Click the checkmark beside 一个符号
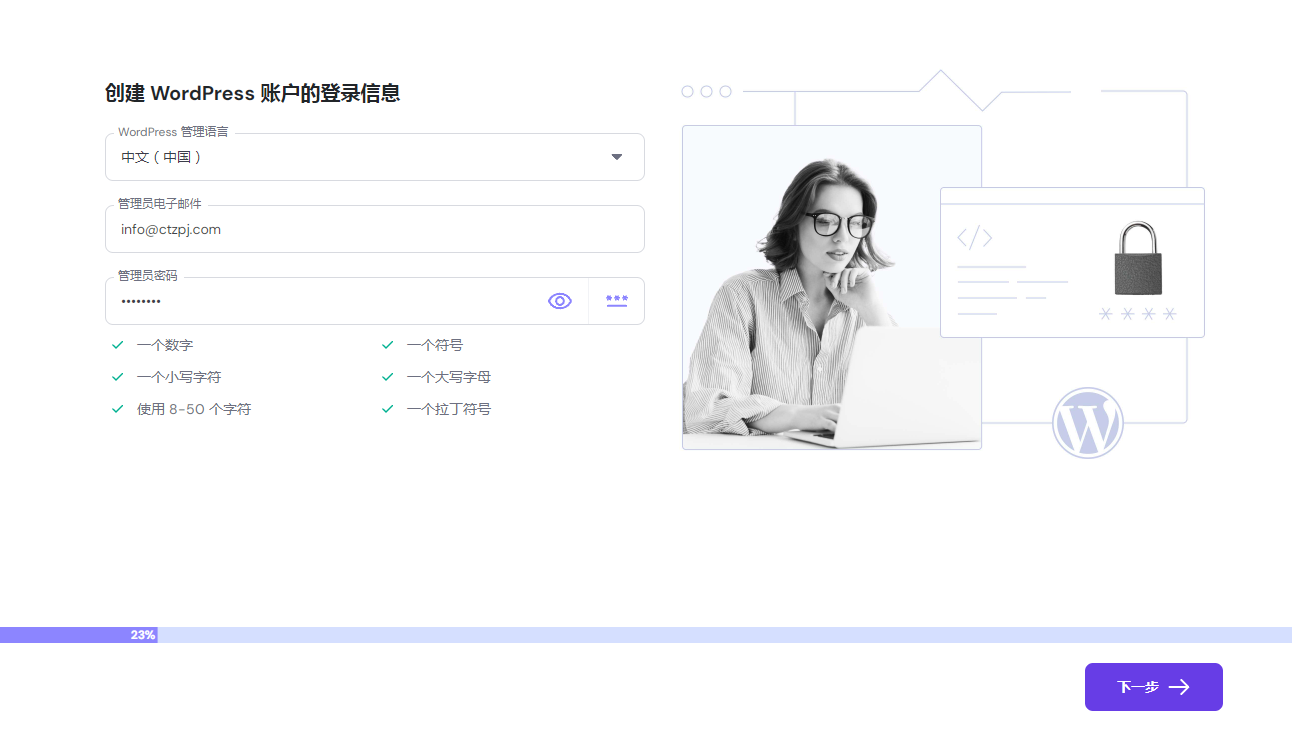This screenshot has height=743, width=1292. click(x=388, y=345)
